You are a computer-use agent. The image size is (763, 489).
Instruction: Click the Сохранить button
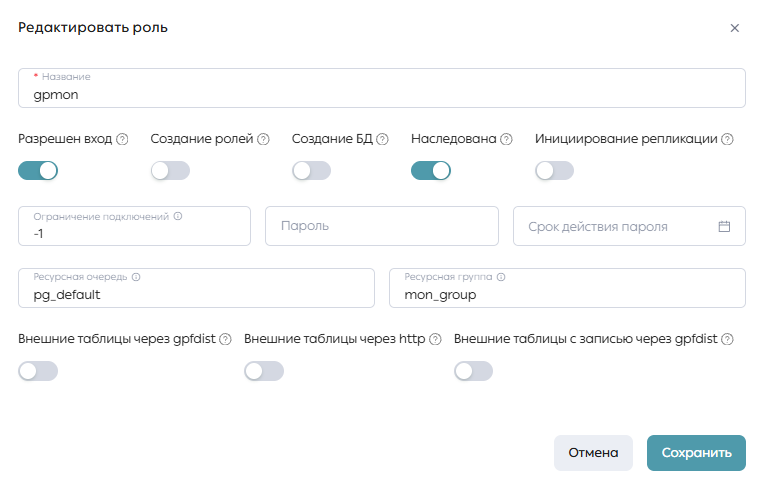click(696, 453)
